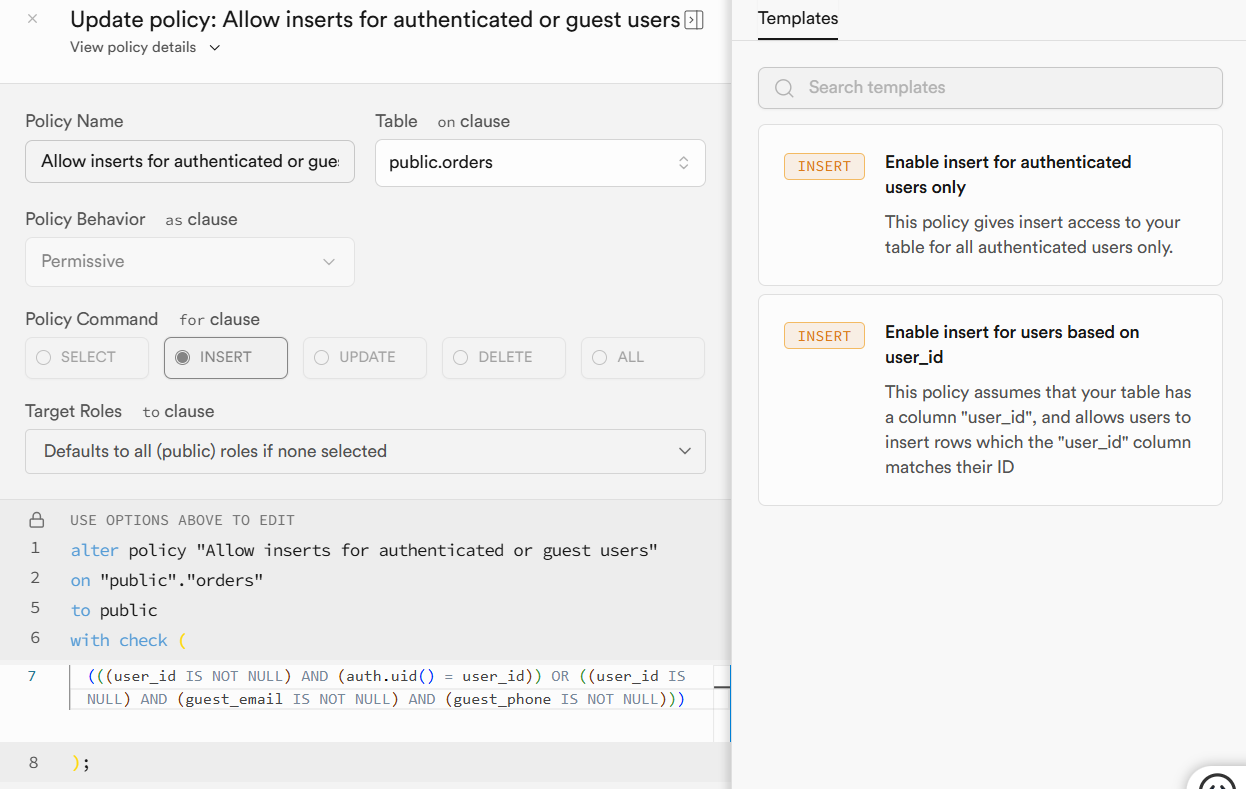The height and width of the screenshot is (789, 1246).
Task: Expand View policy details
Action: tap(145, 47)
